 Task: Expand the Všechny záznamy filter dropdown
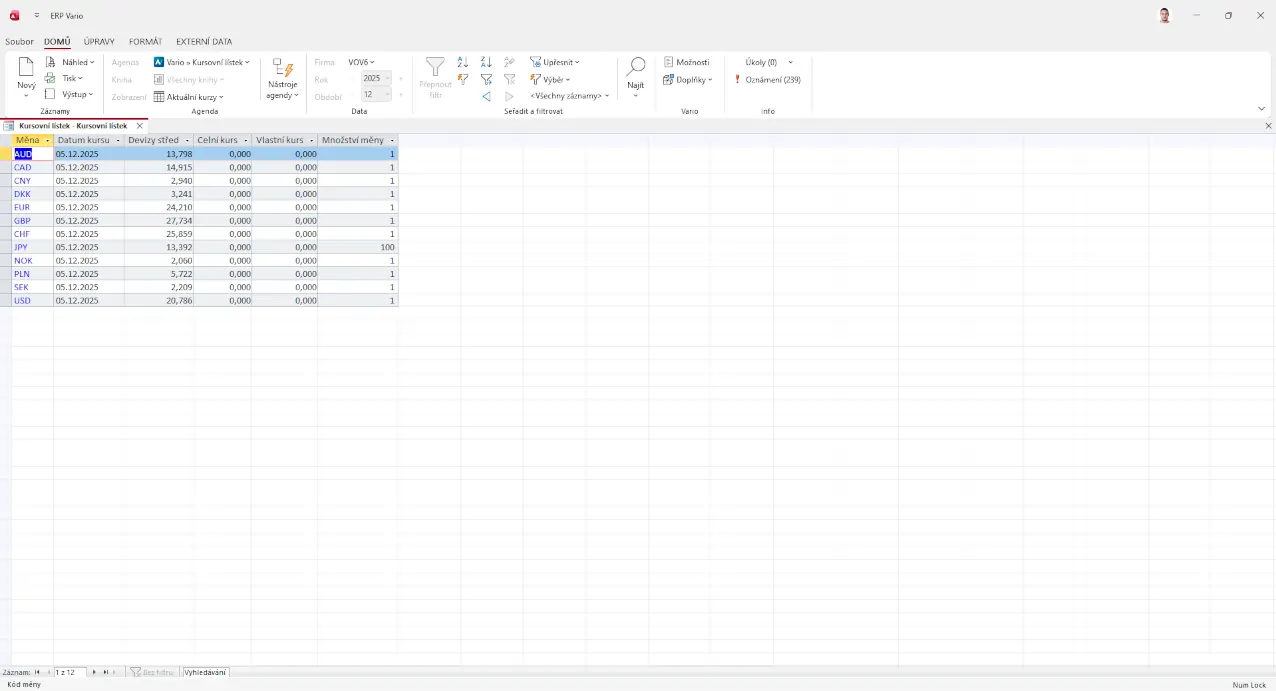pos(569,96)
